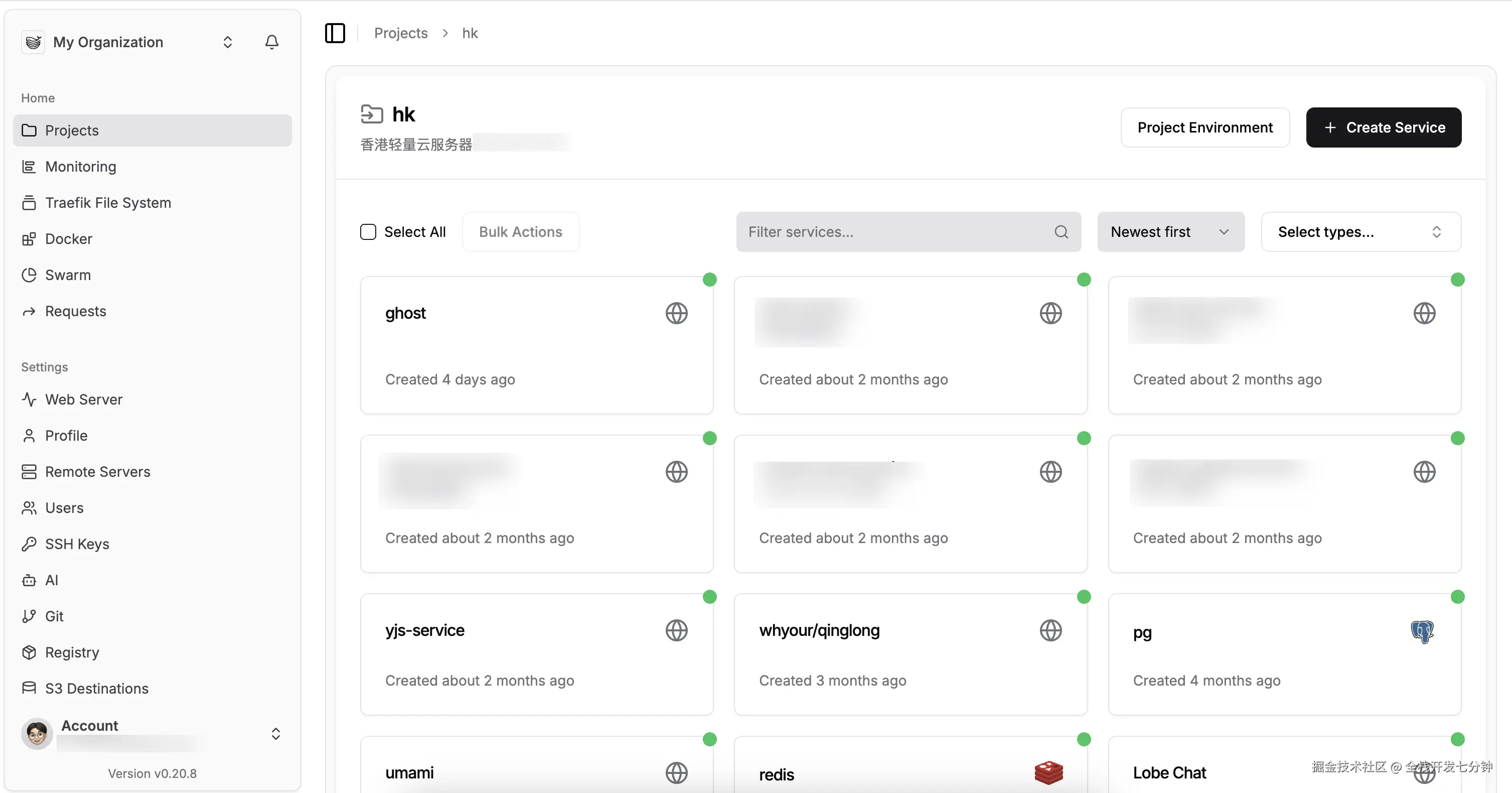This screenshot has width=1512, height=793.
Task: Click the hk project folder icon
Action: pos(372,114)
